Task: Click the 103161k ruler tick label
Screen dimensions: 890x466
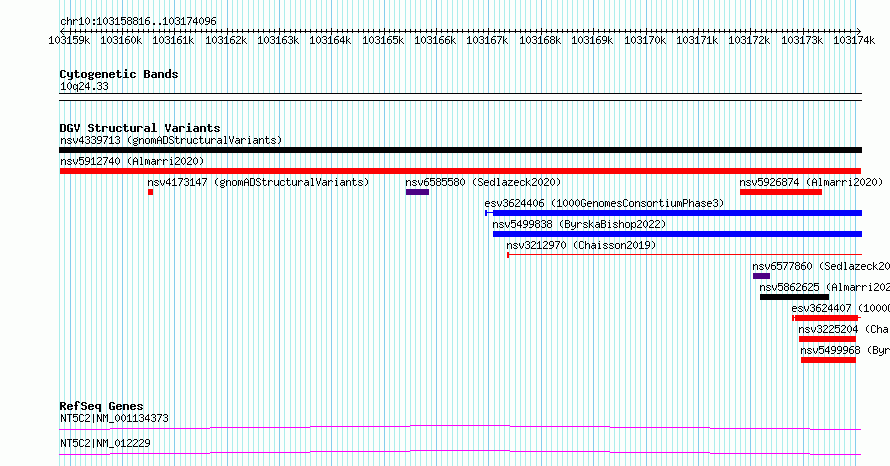Action: pos(174,40)
